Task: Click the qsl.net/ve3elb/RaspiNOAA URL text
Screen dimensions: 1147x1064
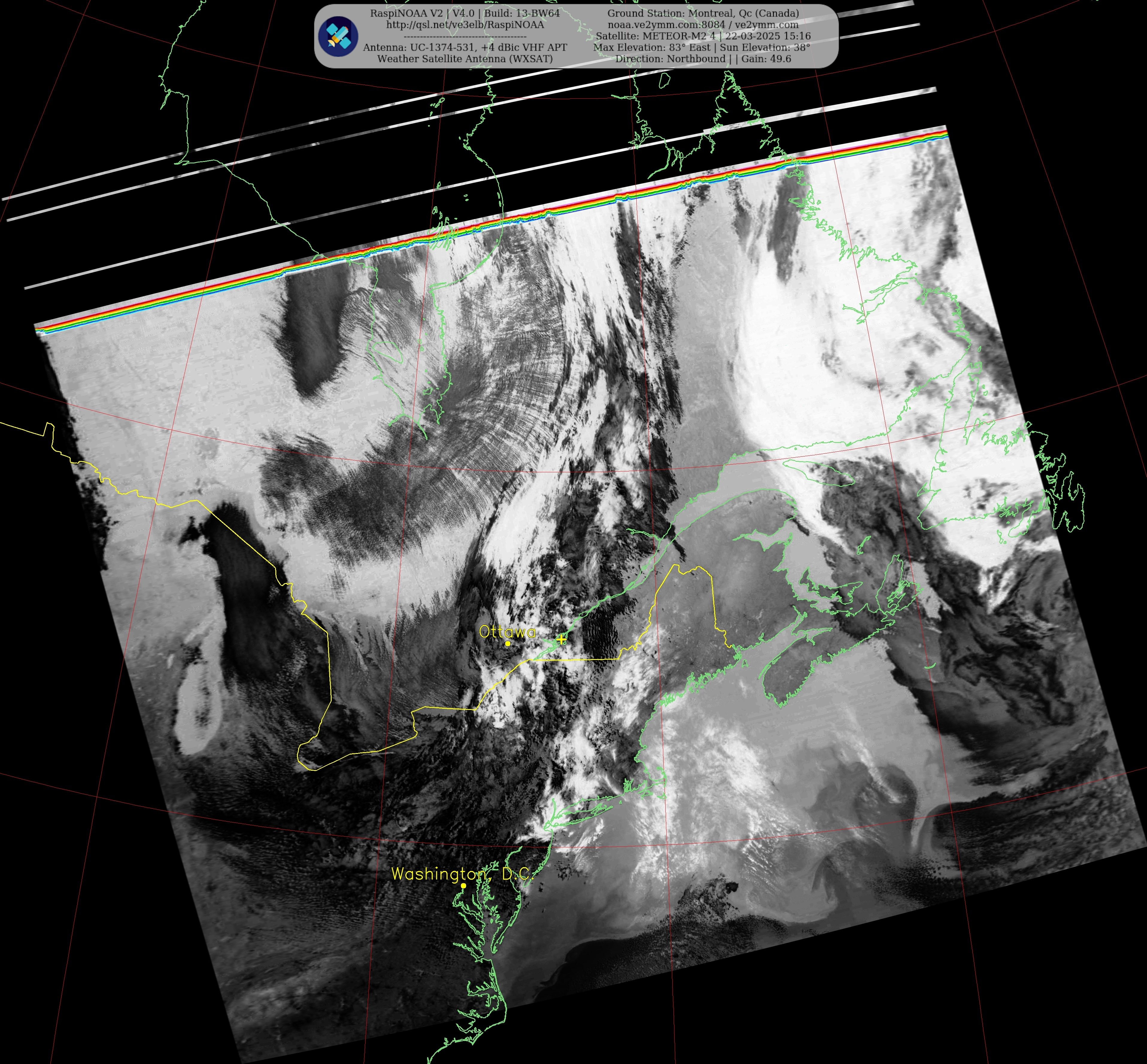Action: (465, 25)
